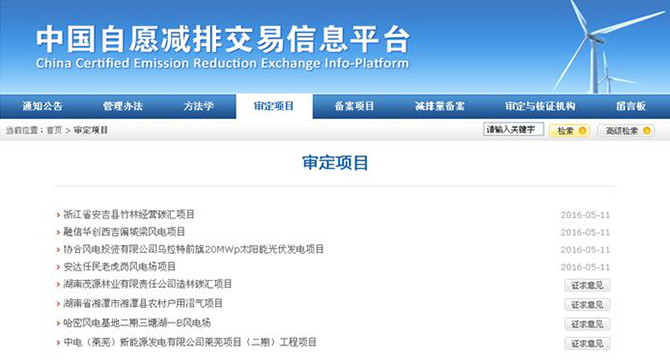This screenshot has height=361, width=670.
Task: Go to the 备案项目 navigation tab
Action: click(354, 106)
